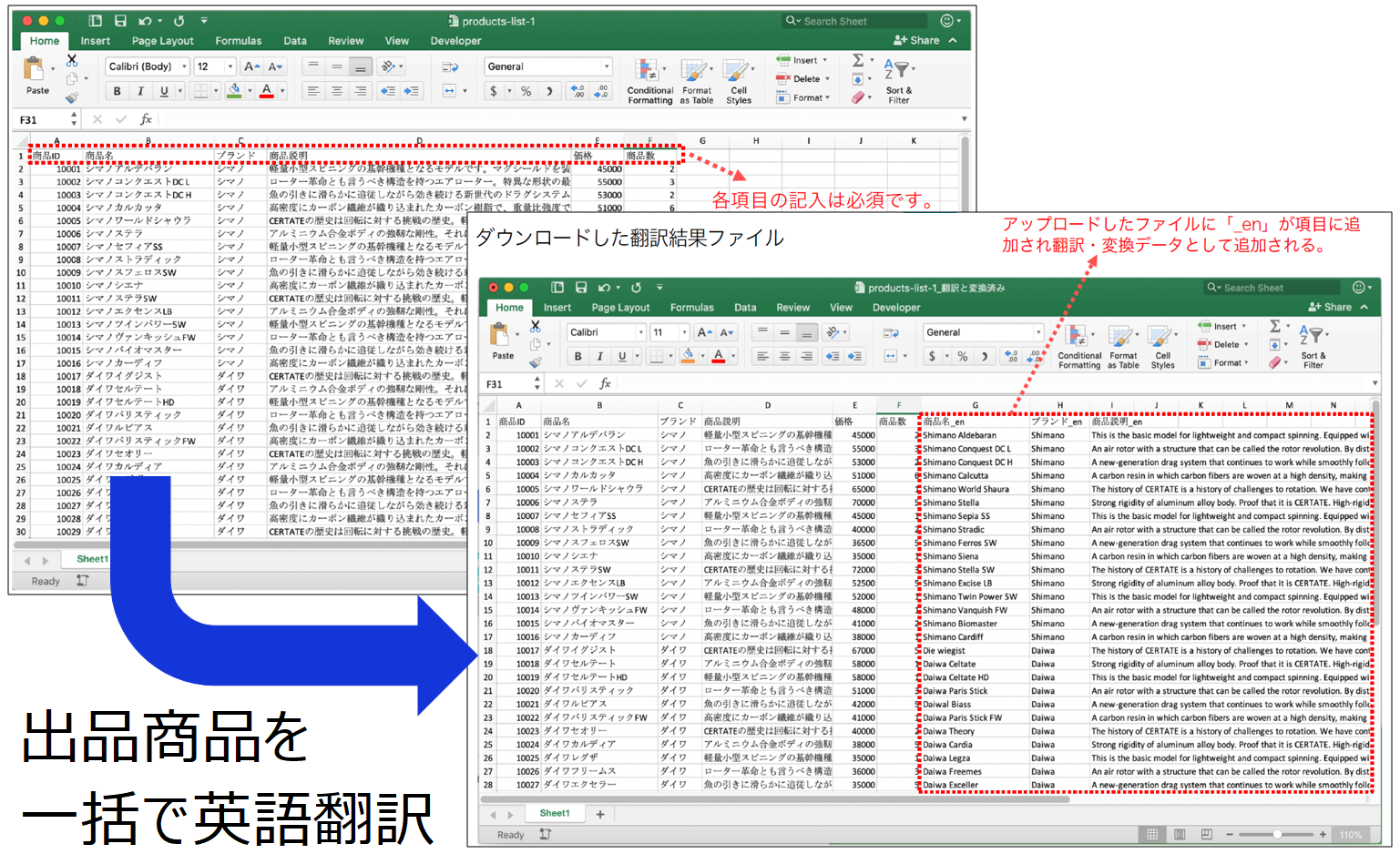Image resolution: width=1400 pixels, height=854 pixels.
Task: Click Search Sheet field in the translated file window
Action: pos(1272,288)
